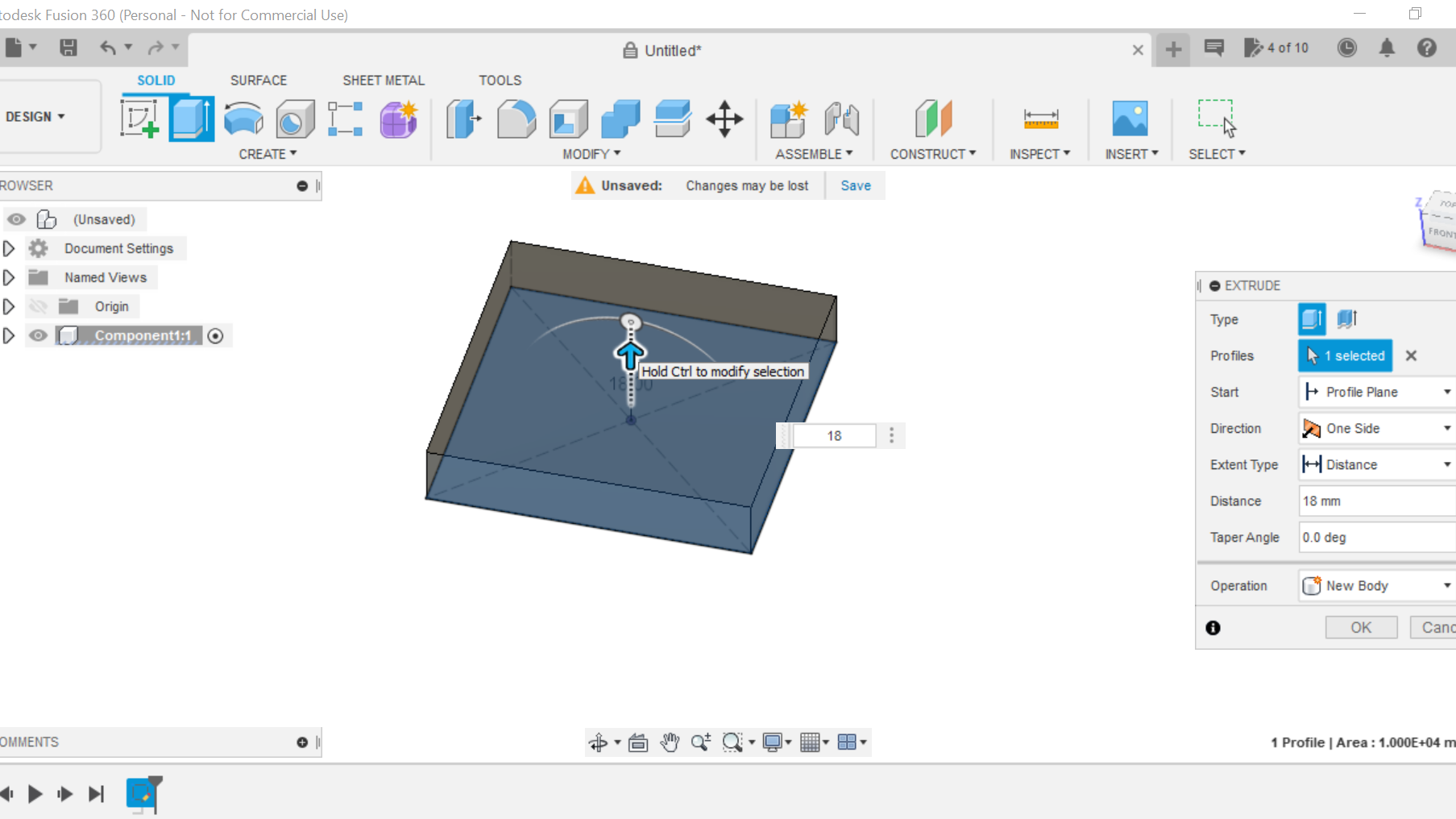
Task: Activate the Hole tool
Action: coord(294,118)
